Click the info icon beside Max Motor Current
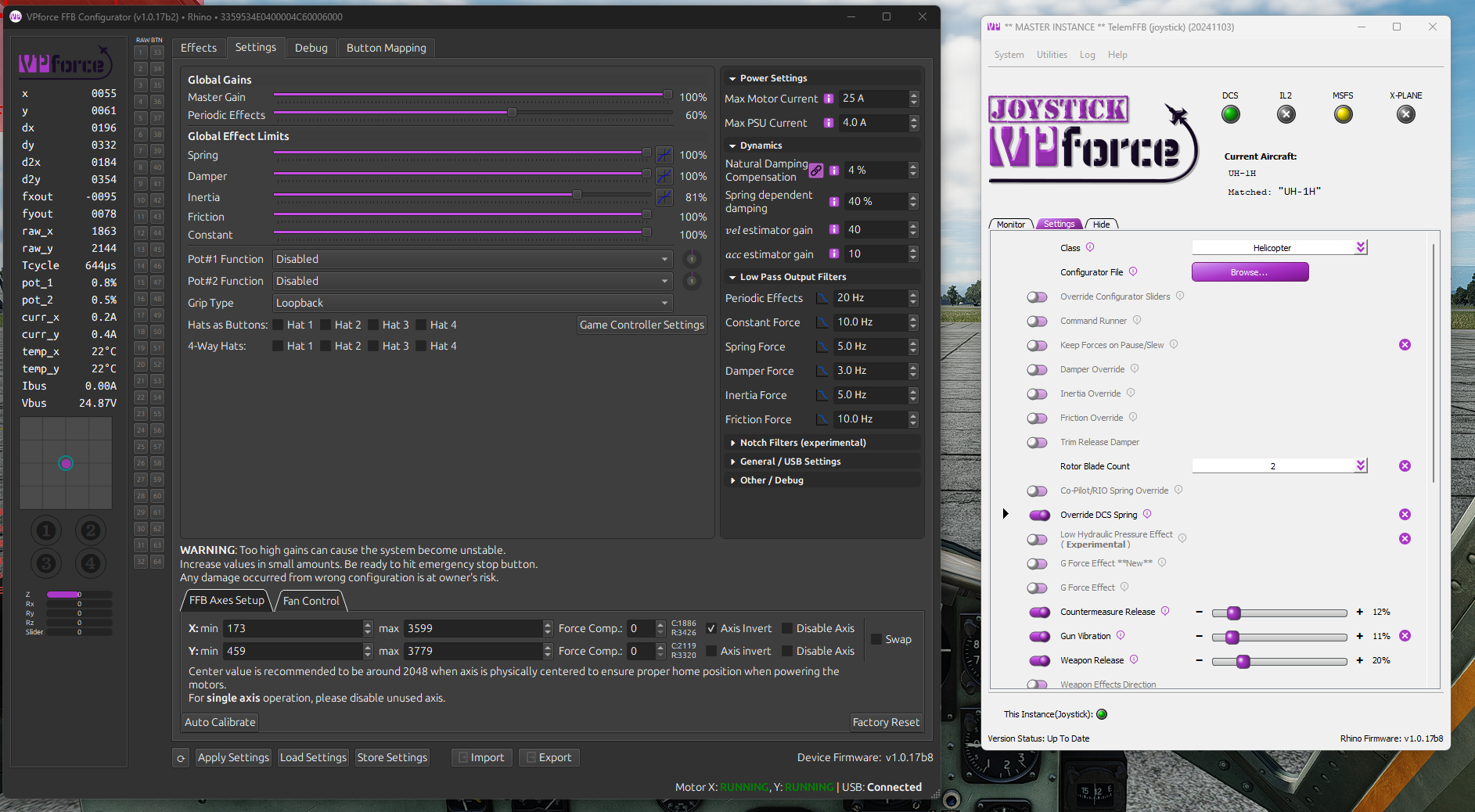The height and width of the screenshot is (812, 1475). tap(829, 99)
